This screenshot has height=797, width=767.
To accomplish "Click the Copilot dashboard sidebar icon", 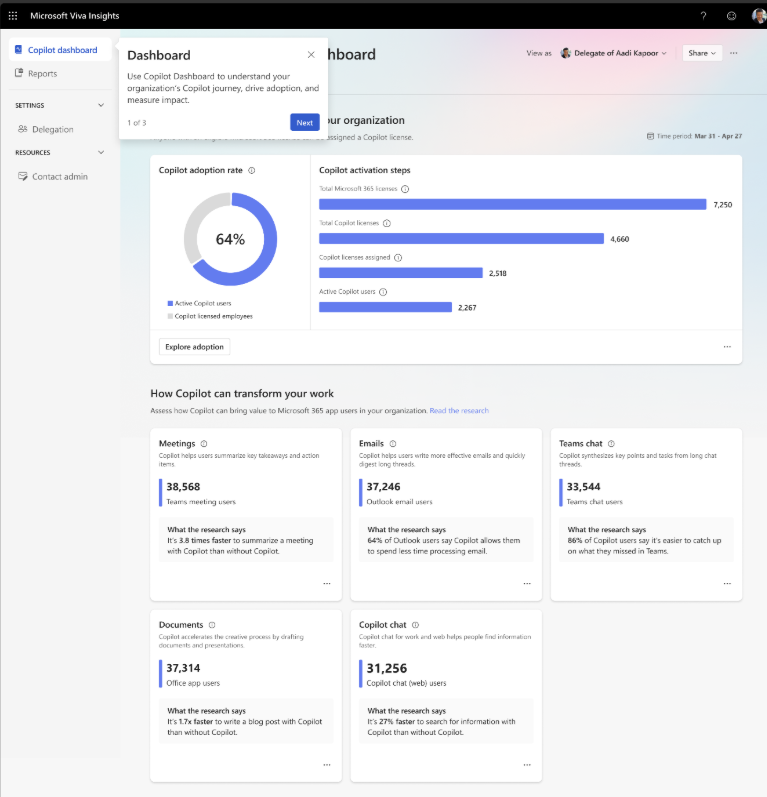I will coord(18,49).
